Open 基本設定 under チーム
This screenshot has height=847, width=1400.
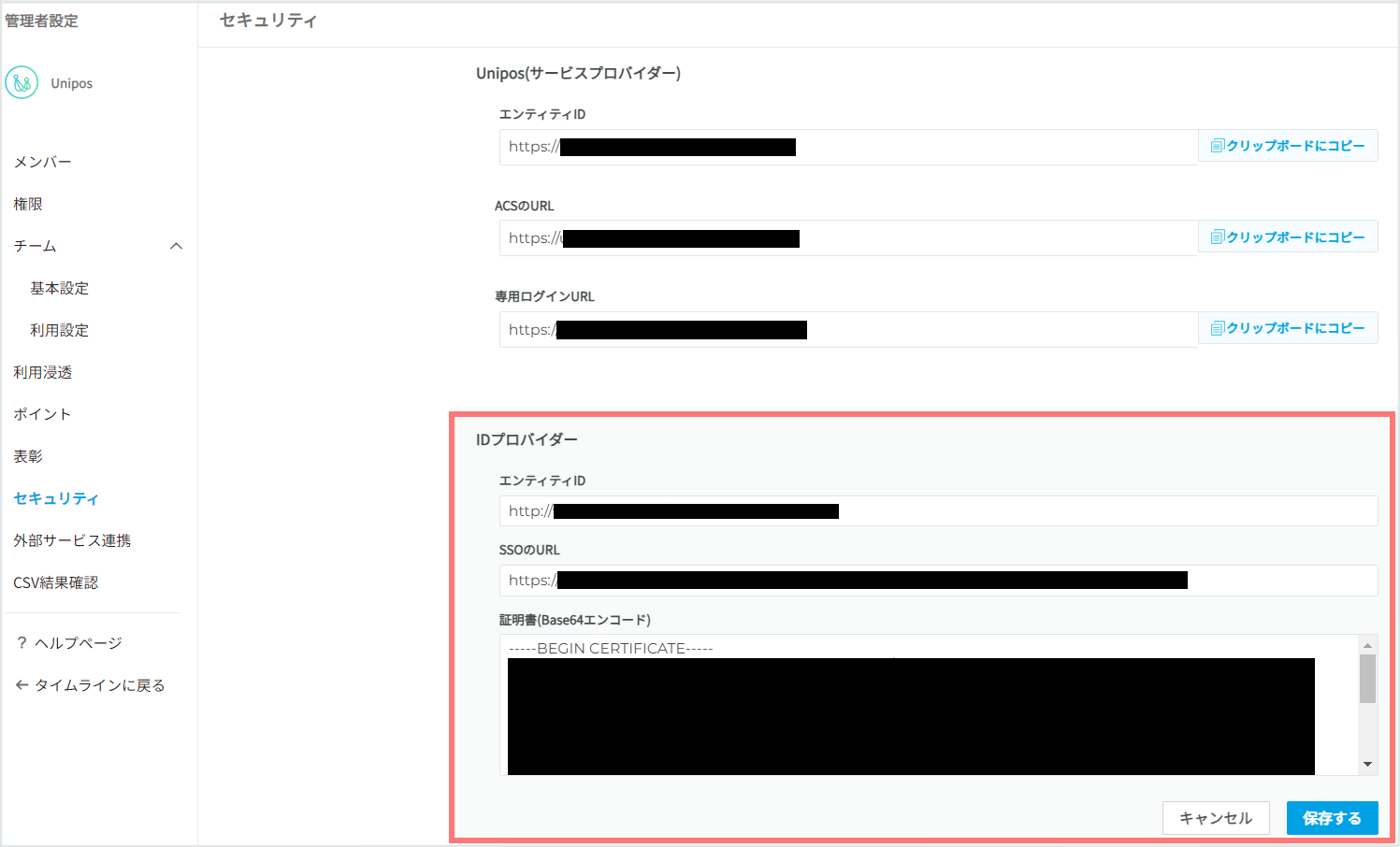click(59, 288)
